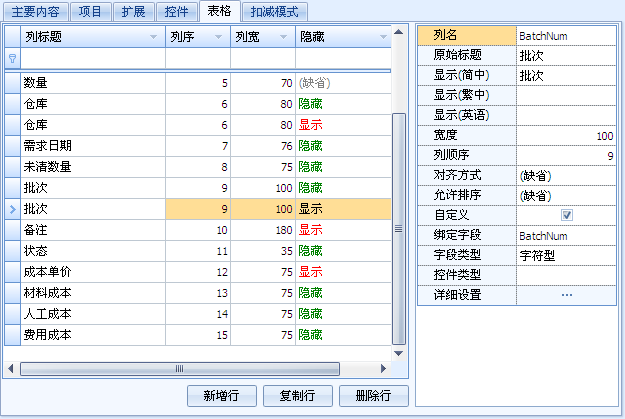Open the 允许排序 value dropdown

(566, 195)
